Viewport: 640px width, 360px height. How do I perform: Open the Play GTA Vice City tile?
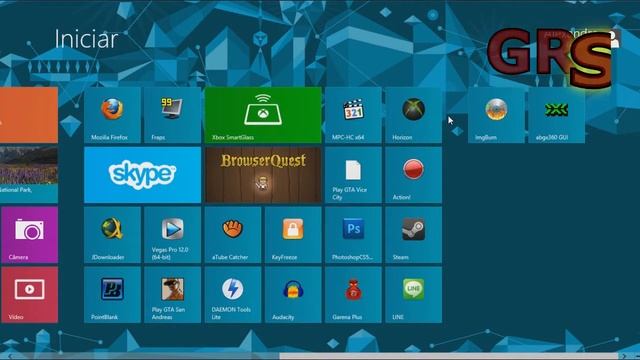353,175
